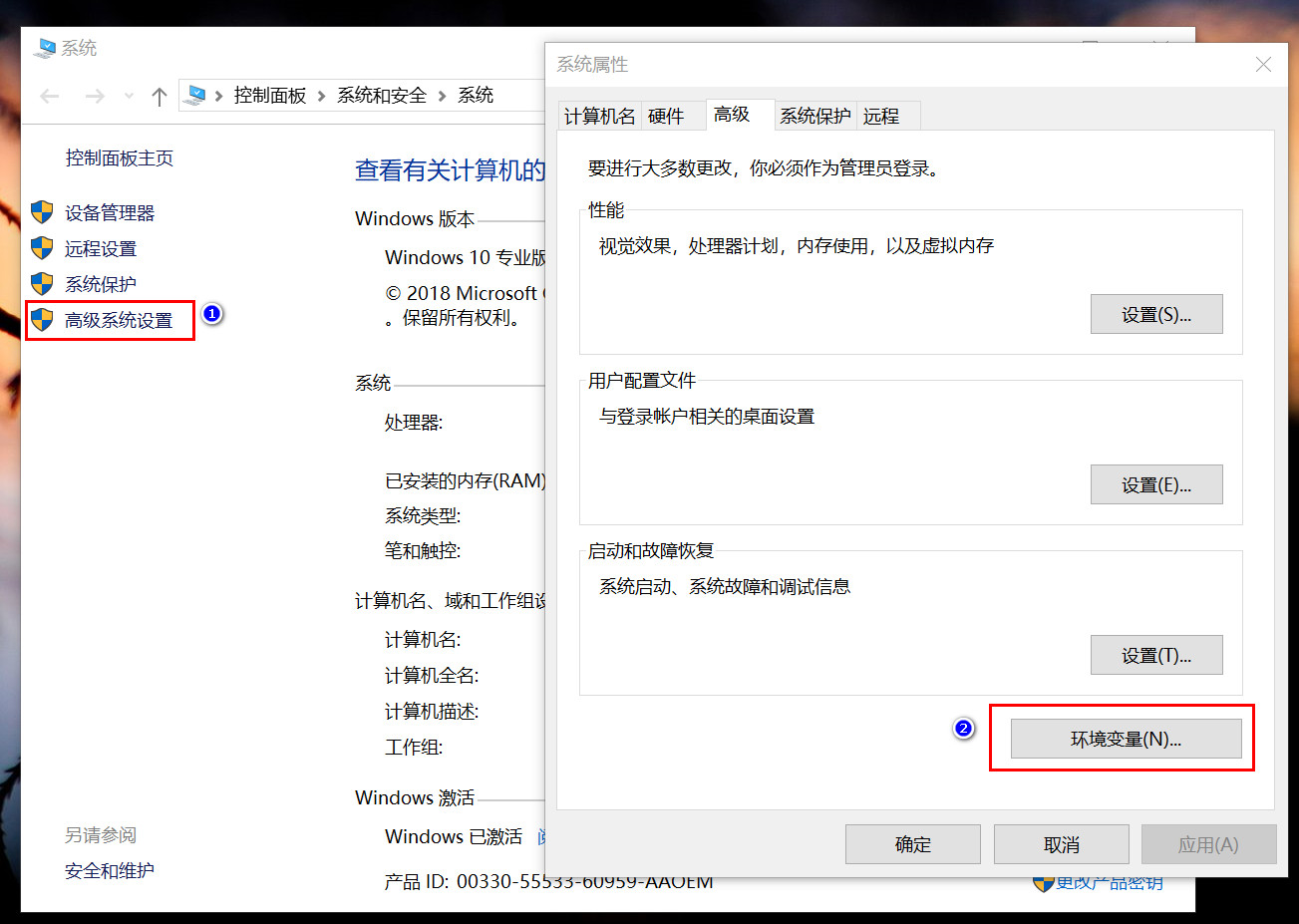Viewport: 1299px width, 924px height.
Task: Click 系统 in the breadcrumb path
Action: (x=476, y=96)
